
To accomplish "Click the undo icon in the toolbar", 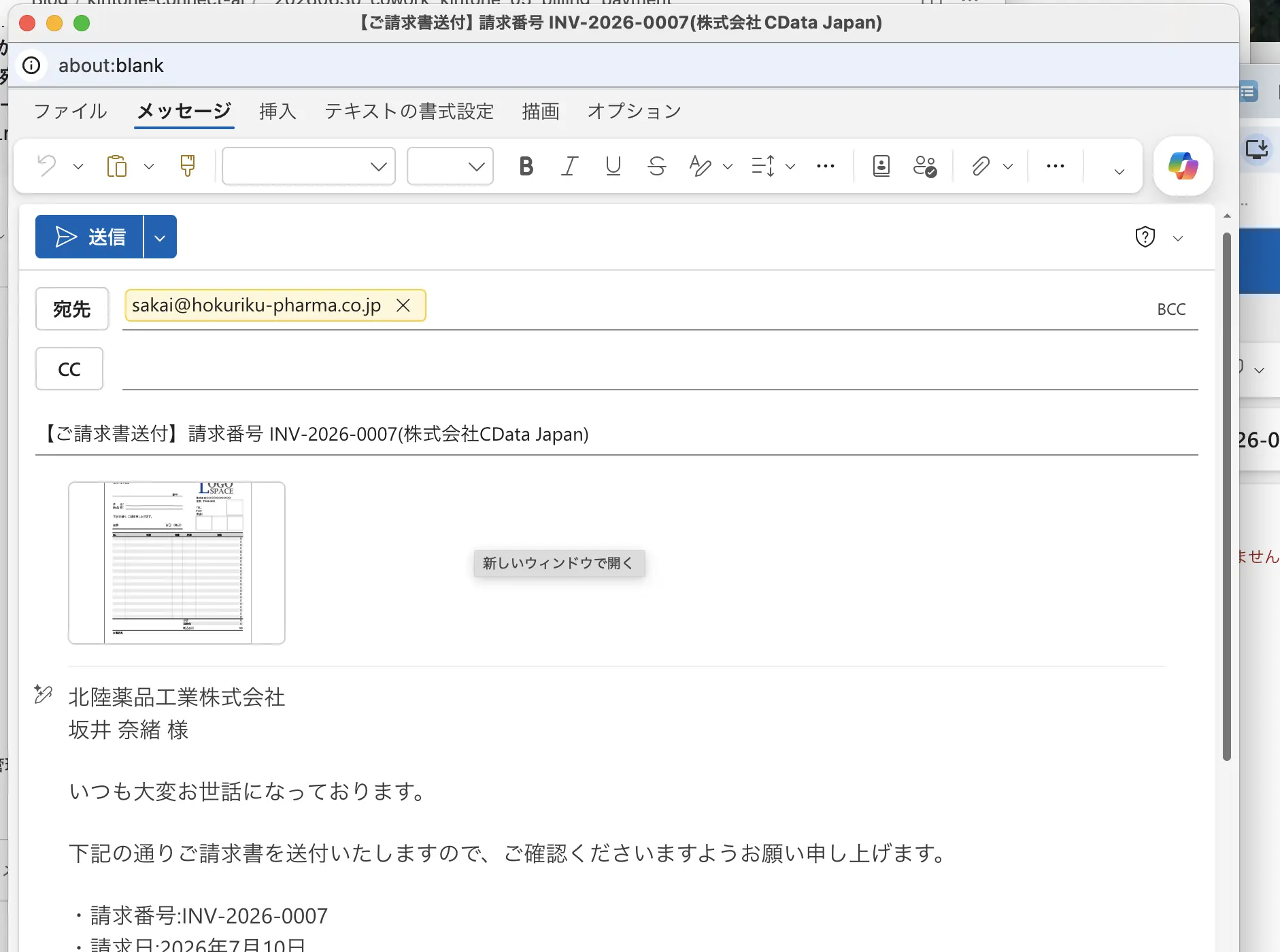I will coord(46,166).
